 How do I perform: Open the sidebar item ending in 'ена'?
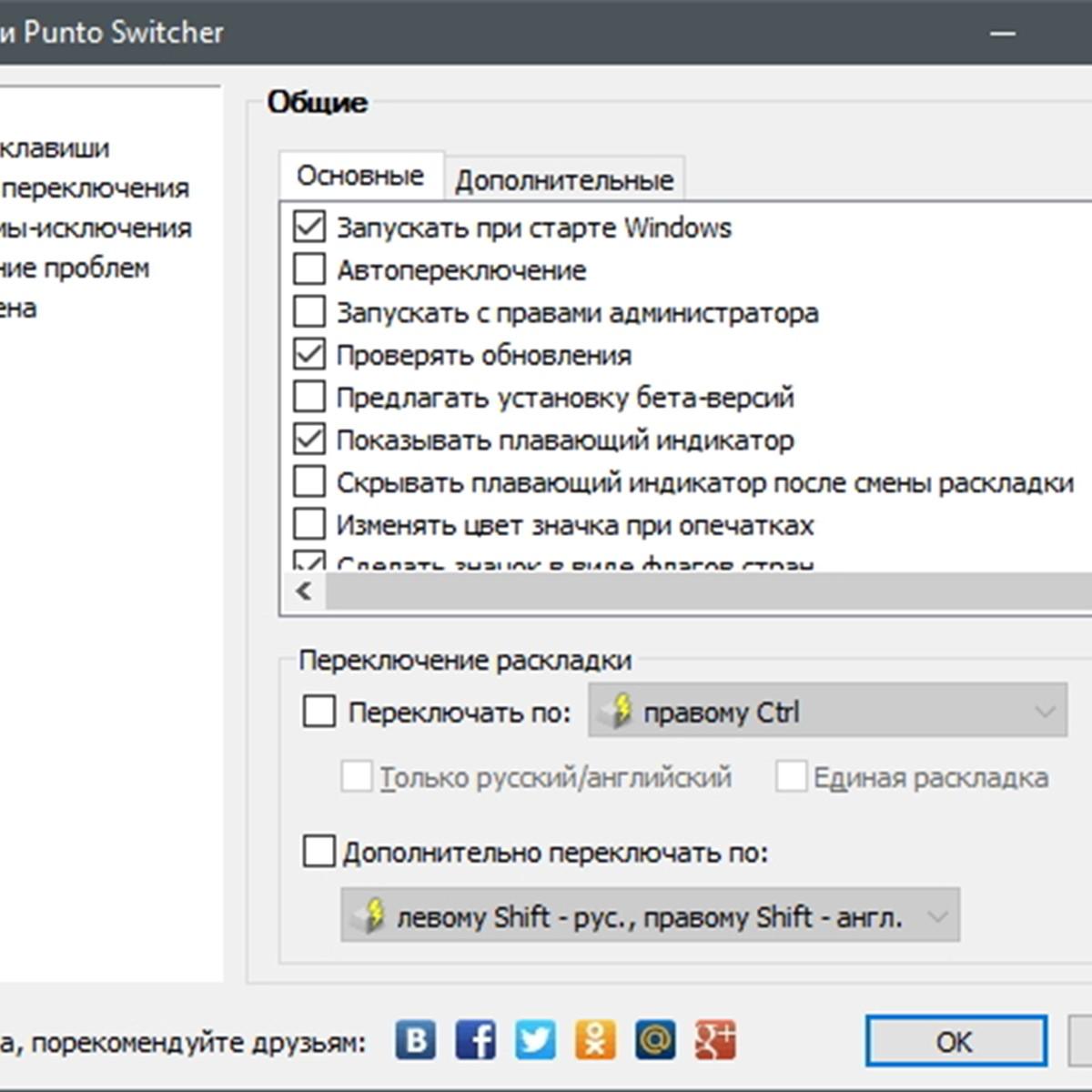point(18,308)
